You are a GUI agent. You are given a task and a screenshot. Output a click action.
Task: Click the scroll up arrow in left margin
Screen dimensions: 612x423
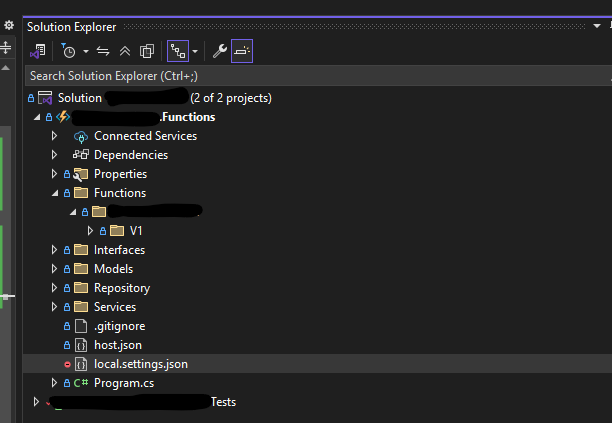click(x=5, y=68)
